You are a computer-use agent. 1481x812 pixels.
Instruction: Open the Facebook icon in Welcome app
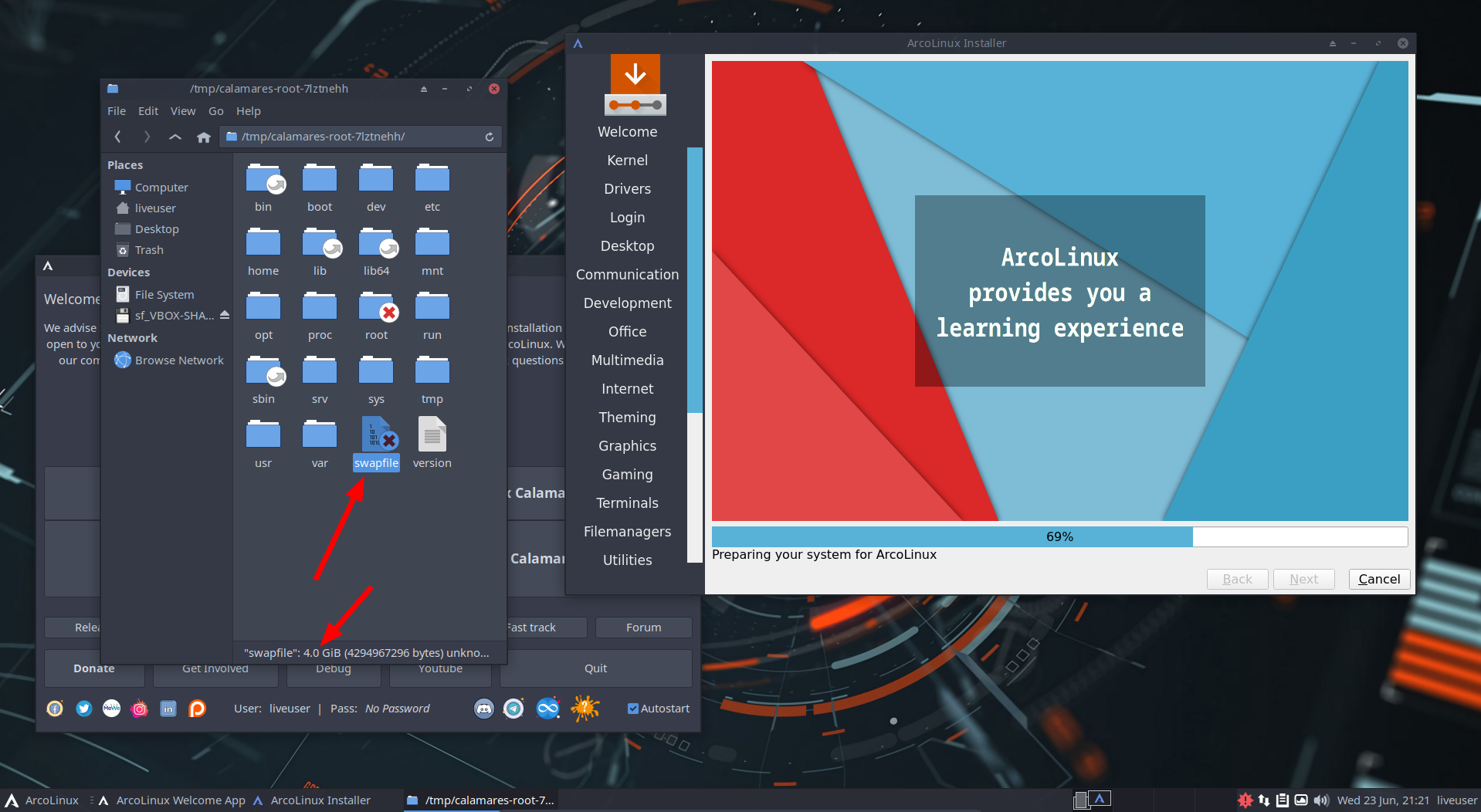55,709
